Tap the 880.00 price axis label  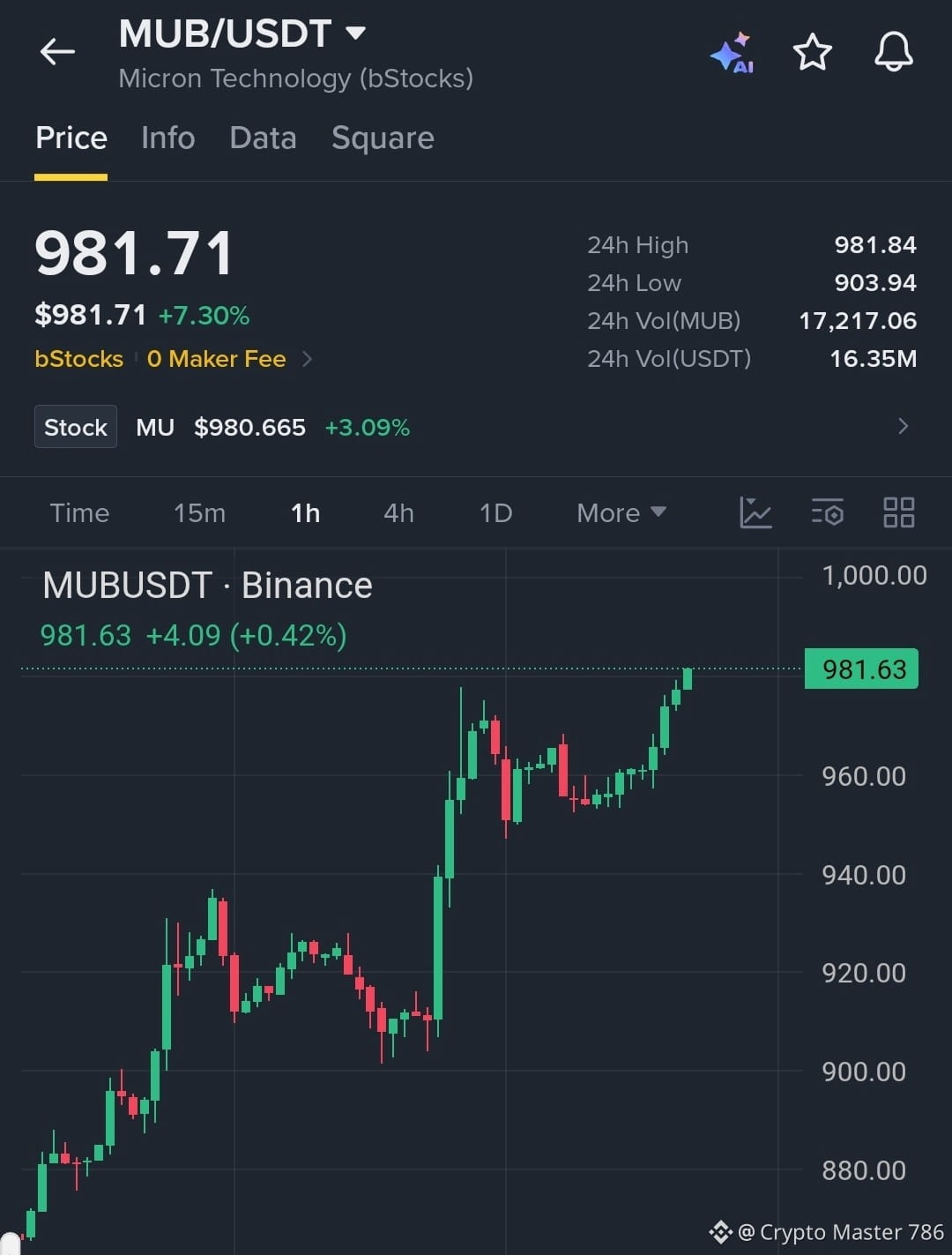864,1170
